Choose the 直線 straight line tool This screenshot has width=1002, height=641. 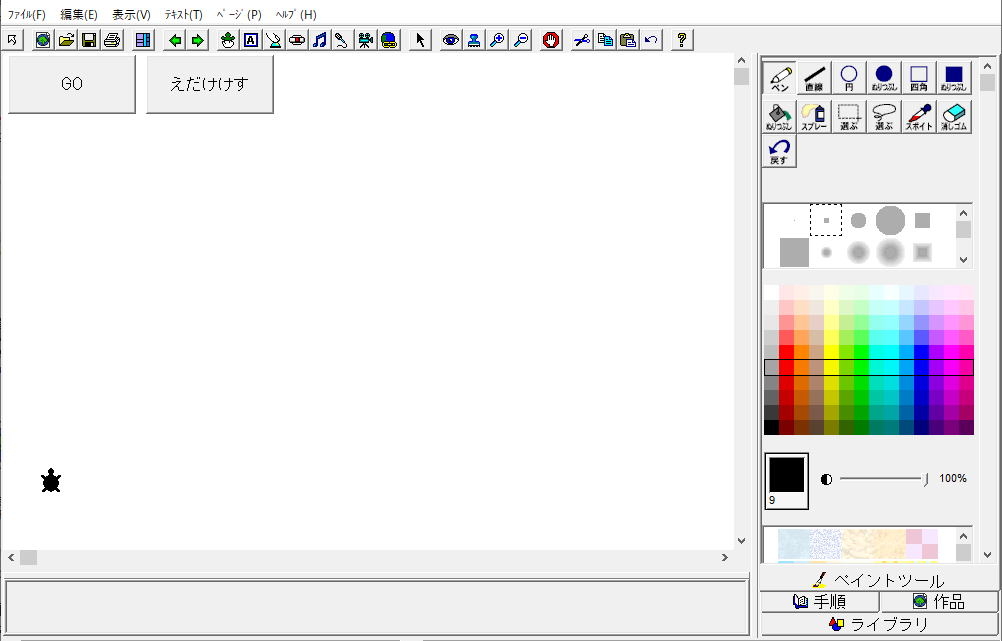click(814, 78)
